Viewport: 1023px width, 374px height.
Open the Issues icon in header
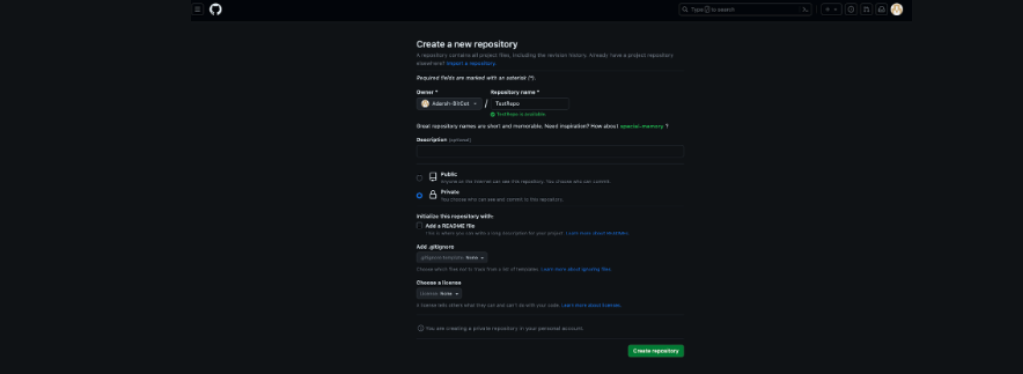click(x=851, y=9)
